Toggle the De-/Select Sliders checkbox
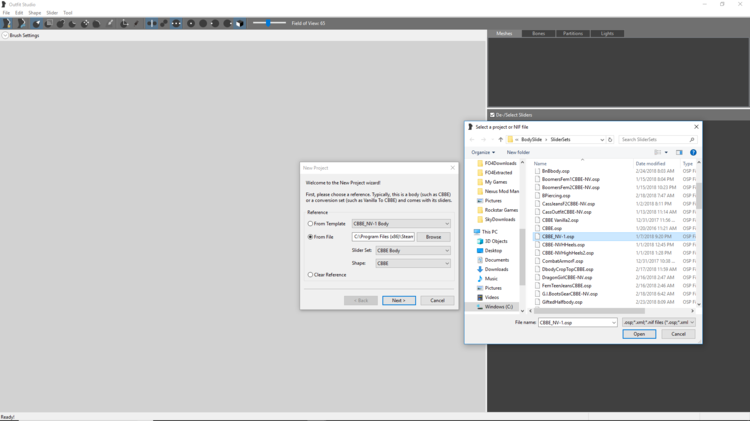Screen dimensions: 750x421 [492, 115]
